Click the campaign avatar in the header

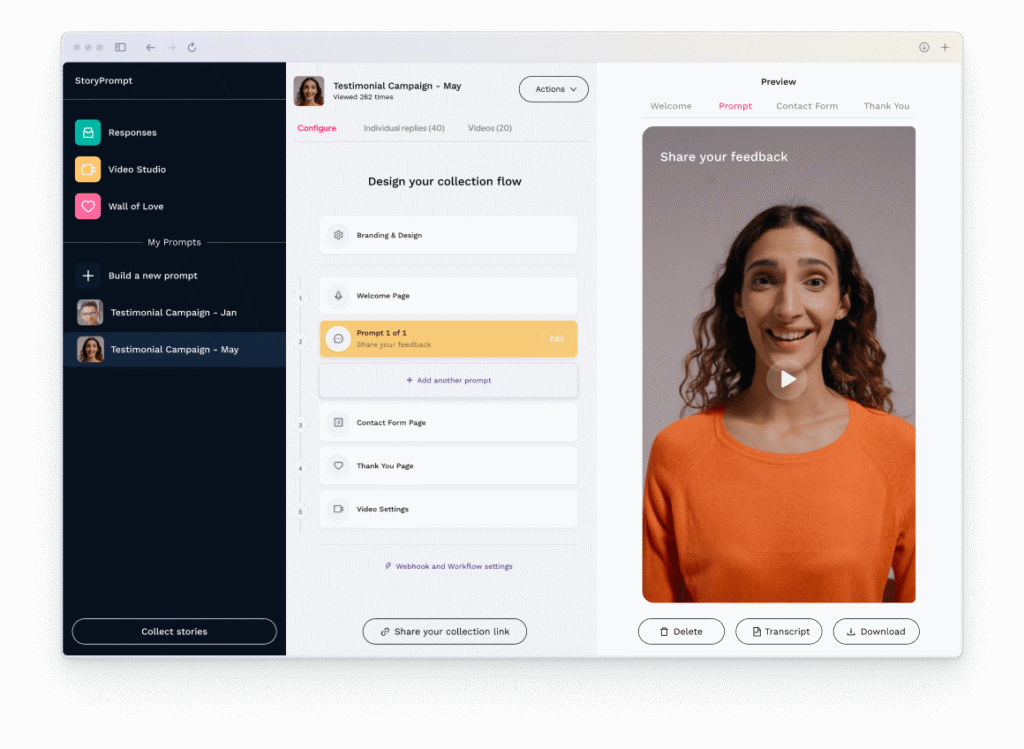click(x=309, y=91)
